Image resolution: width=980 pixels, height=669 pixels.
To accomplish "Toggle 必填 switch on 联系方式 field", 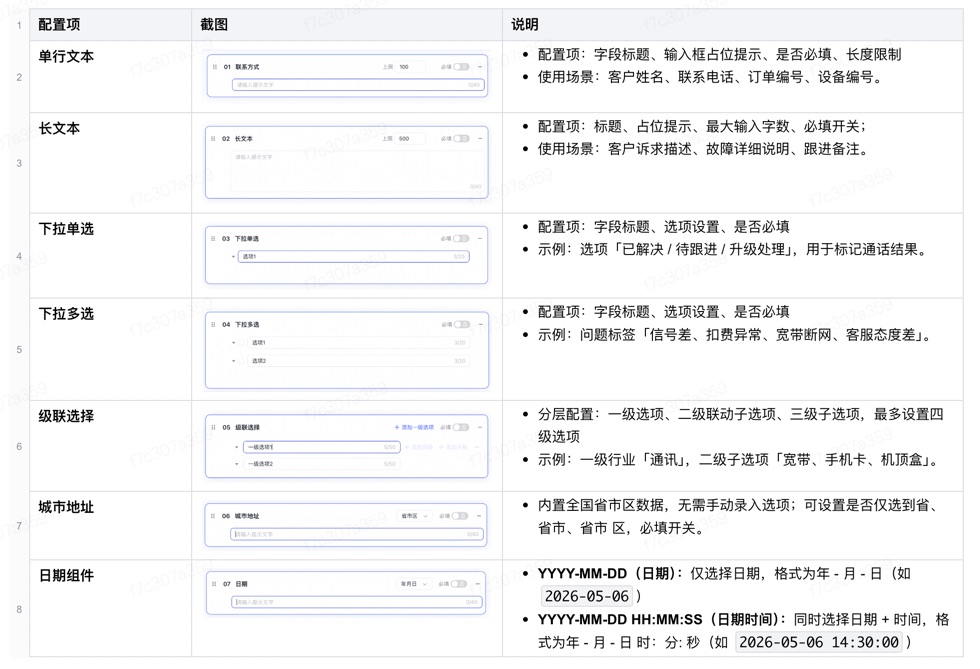I will click(x=461, y=67).
